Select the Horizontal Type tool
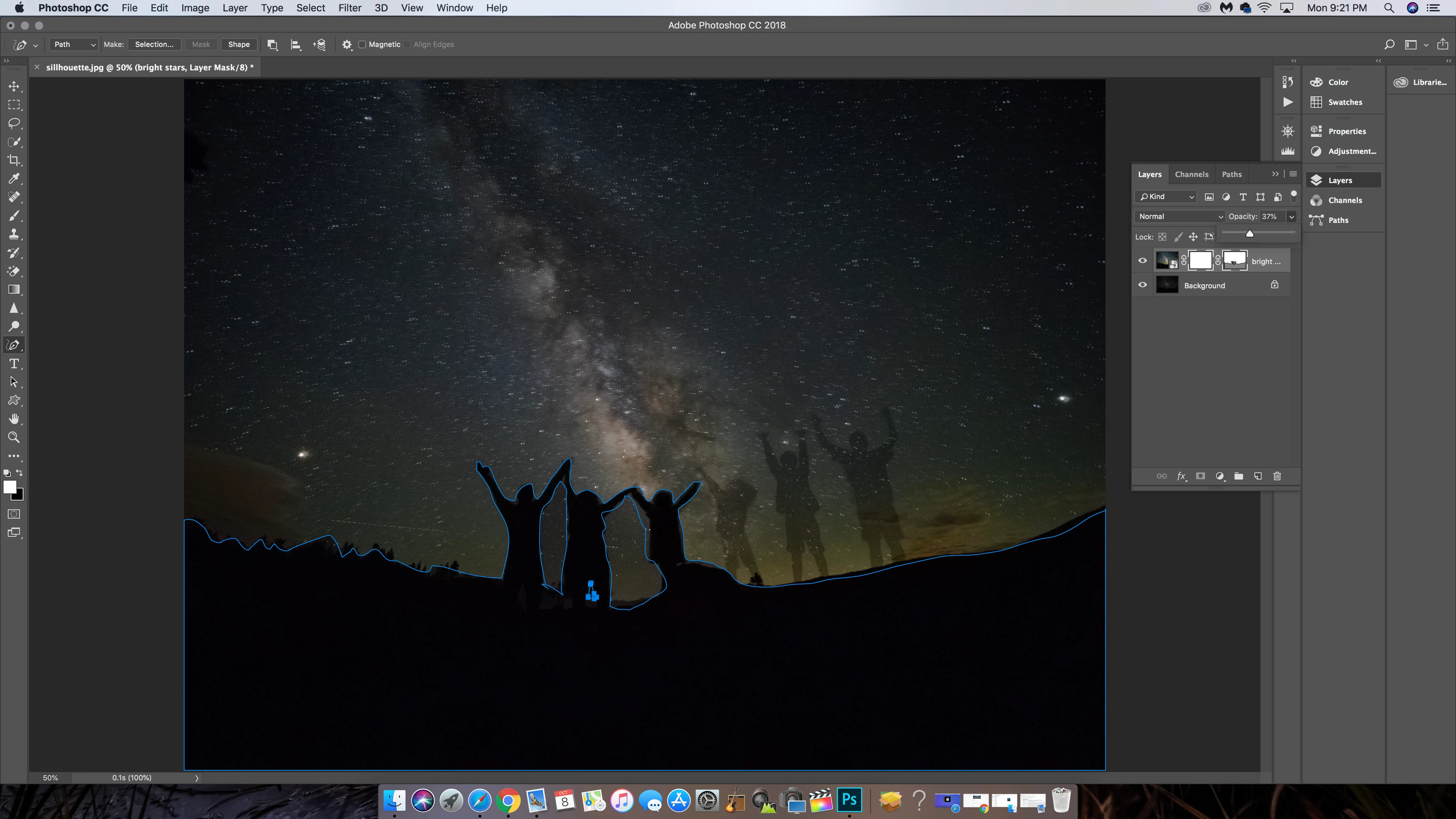Image resolution: width=1456 pixels, height=819 pixels. click(14, 363)
